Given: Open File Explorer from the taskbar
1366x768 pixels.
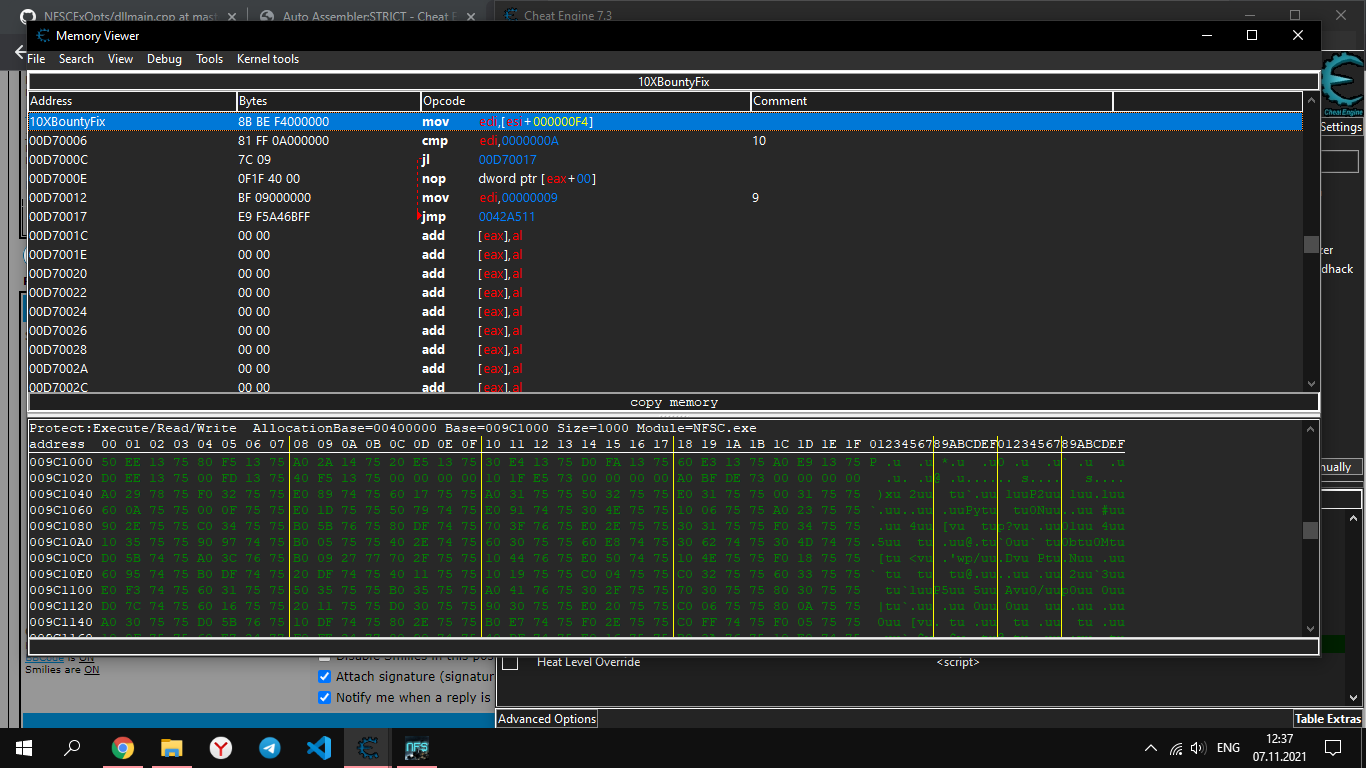Looking at the screenshot, I should (172, 747).
